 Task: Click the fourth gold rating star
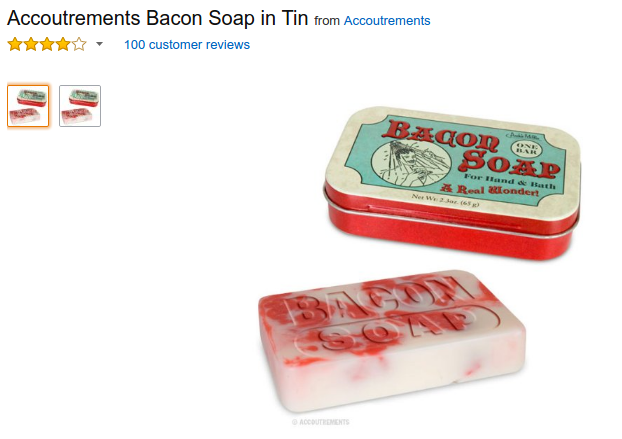pyautogui.click(x=63, y=44)
